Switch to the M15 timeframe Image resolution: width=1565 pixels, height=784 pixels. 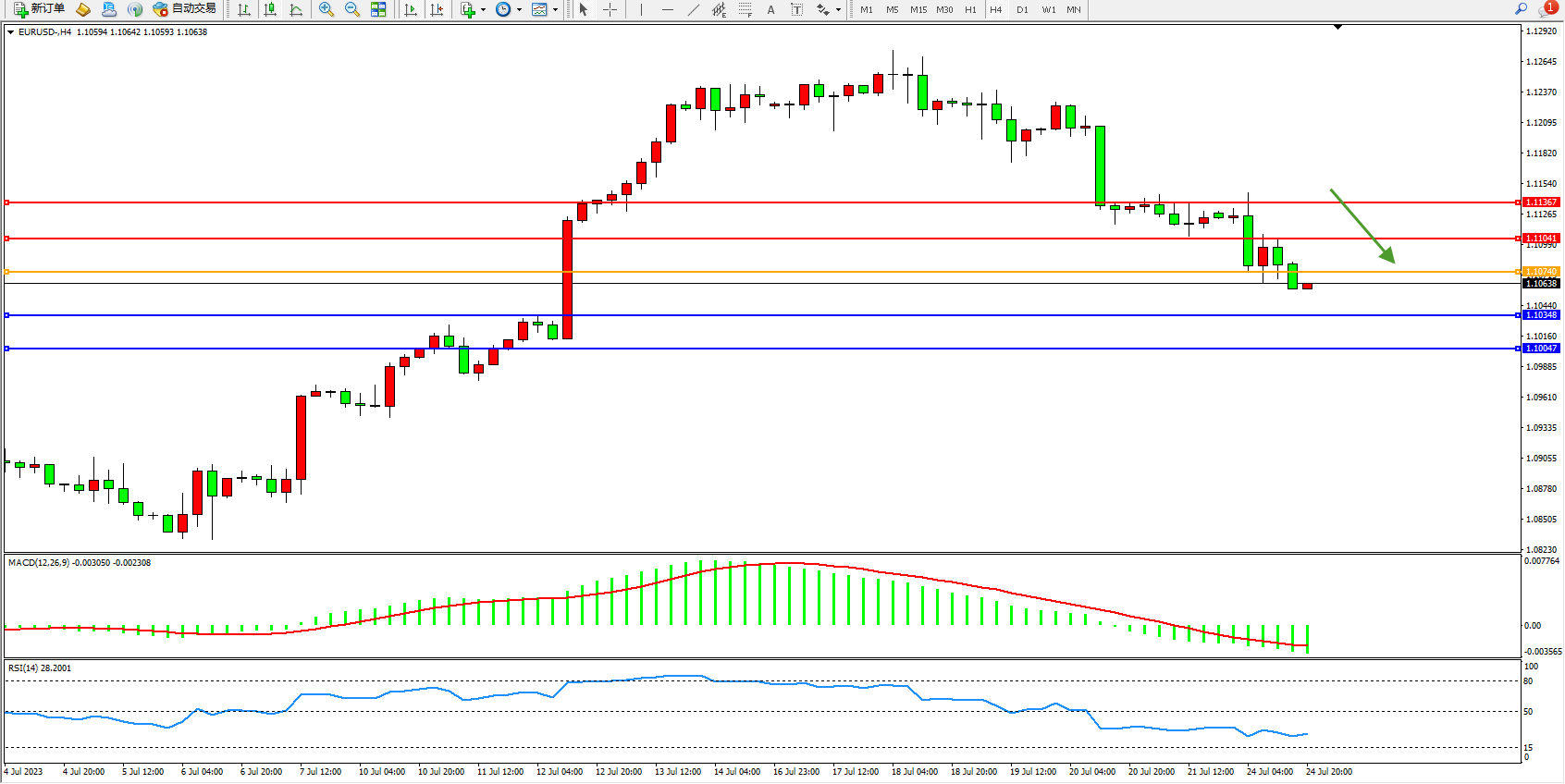[x=918, y=9]
